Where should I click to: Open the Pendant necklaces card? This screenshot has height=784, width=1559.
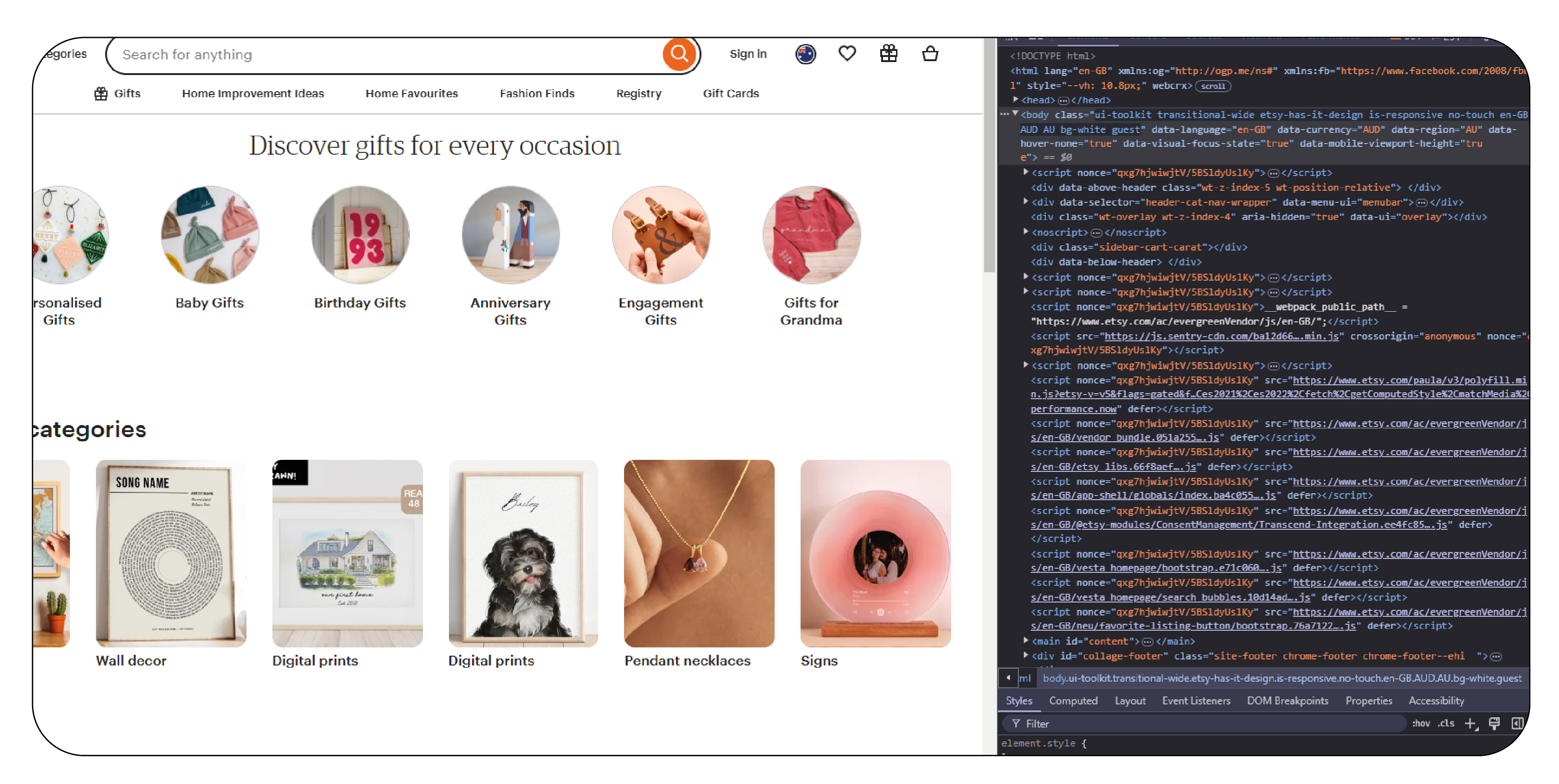pos(699,553)
